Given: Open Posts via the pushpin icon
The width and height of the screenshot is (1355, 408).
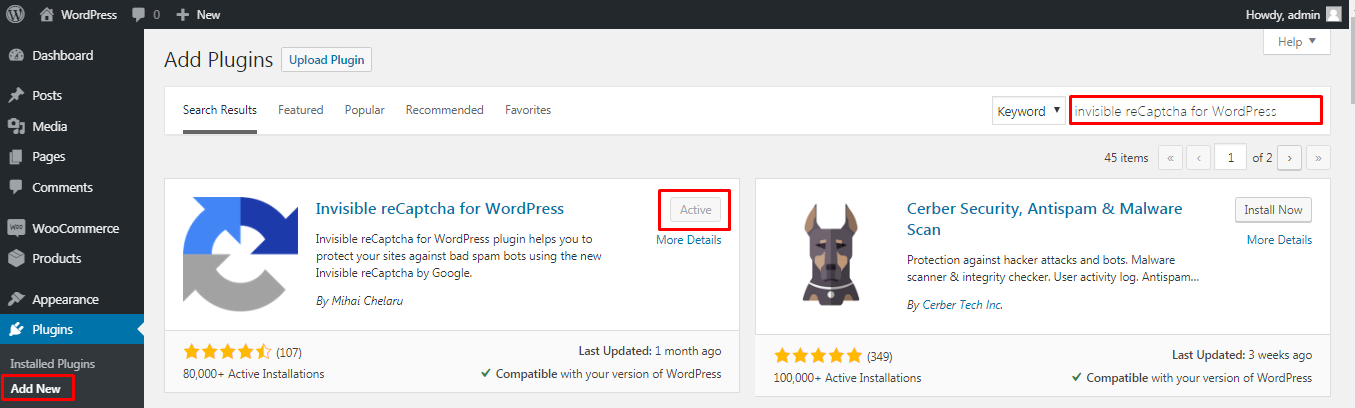Looking at the screenshot, I should tap(16, 96).
